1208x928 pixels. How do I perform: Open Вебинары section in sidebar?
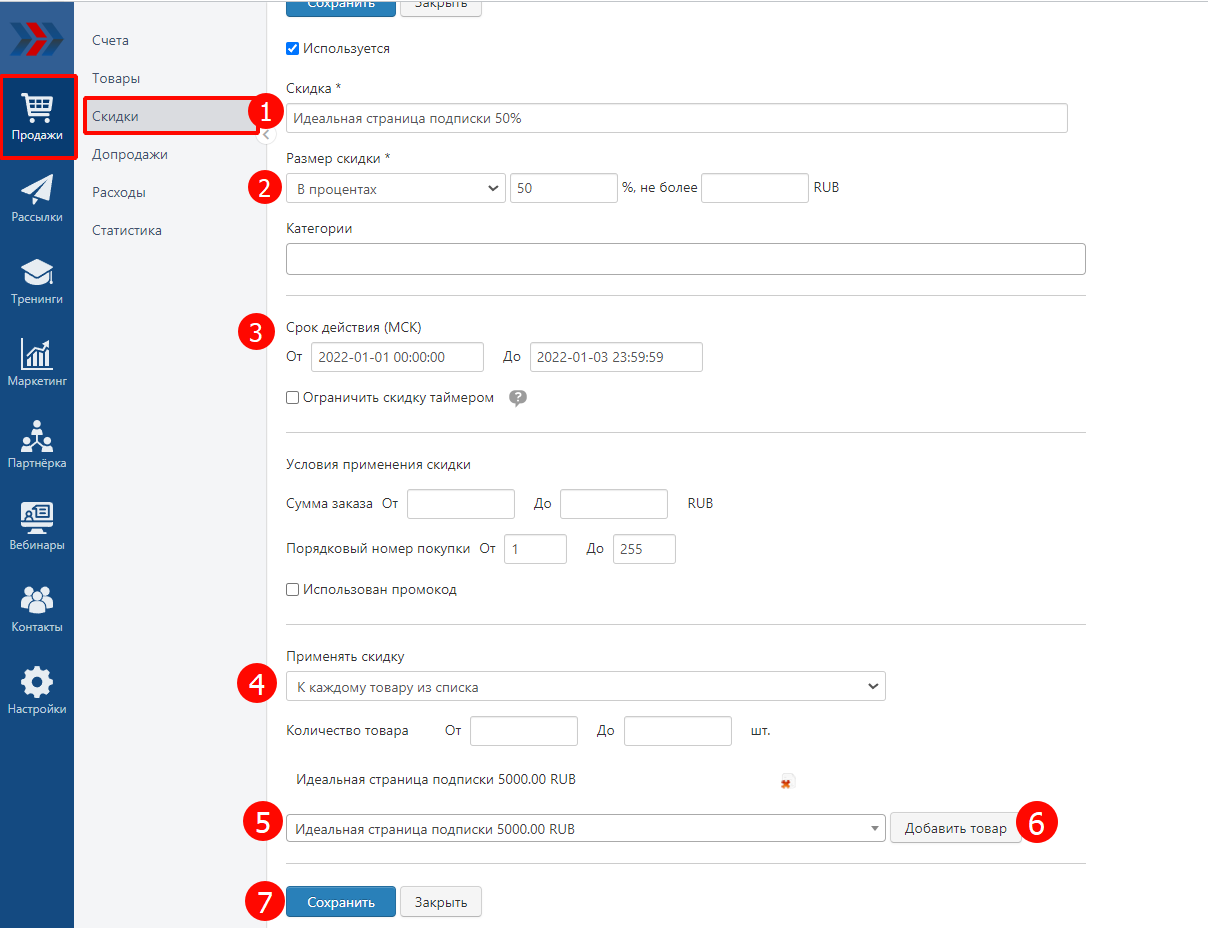tap(37, 527)
